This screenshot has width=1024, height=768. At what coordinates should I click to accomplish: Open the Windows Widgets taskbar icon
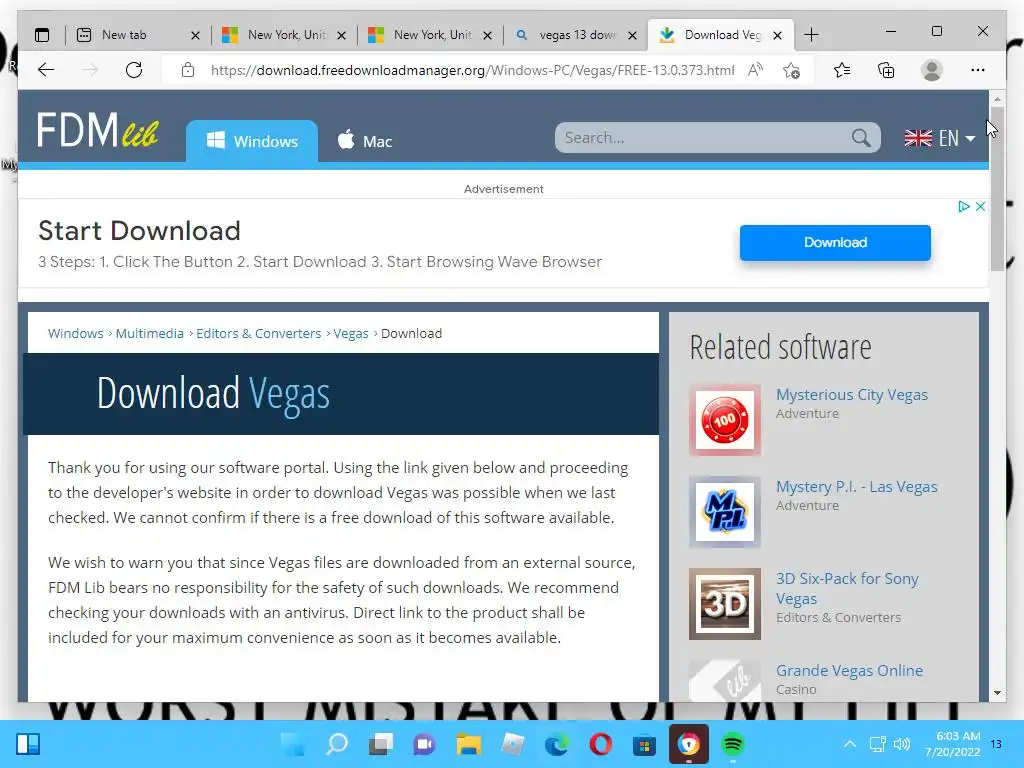pos(28,744)
